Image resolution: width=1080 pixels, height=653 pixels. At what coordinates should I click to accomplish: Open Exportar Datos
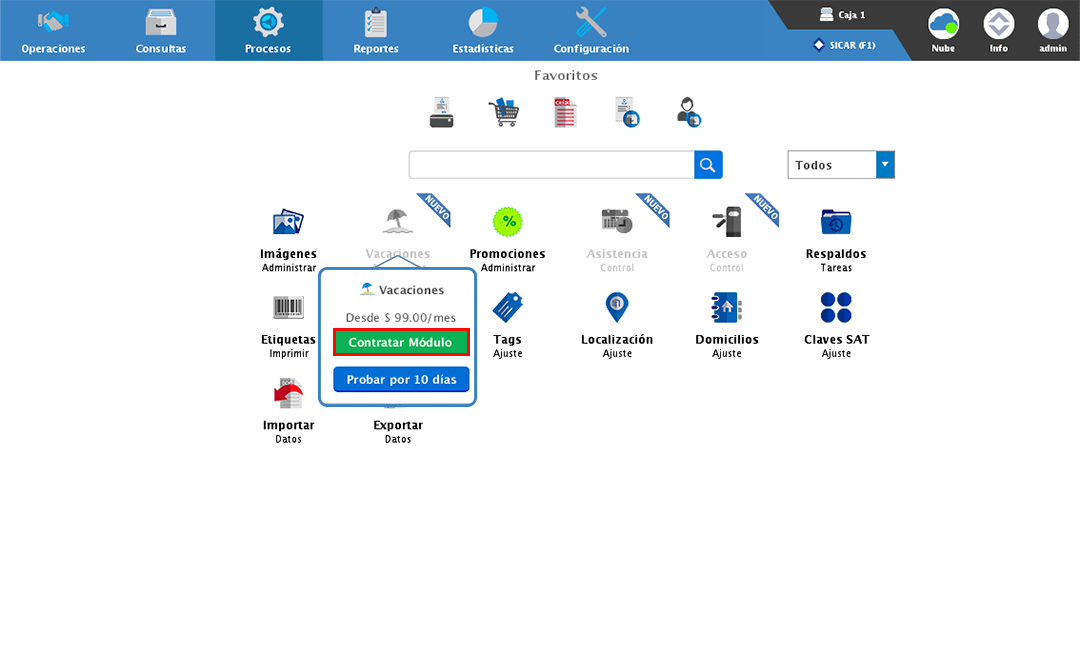398,430
